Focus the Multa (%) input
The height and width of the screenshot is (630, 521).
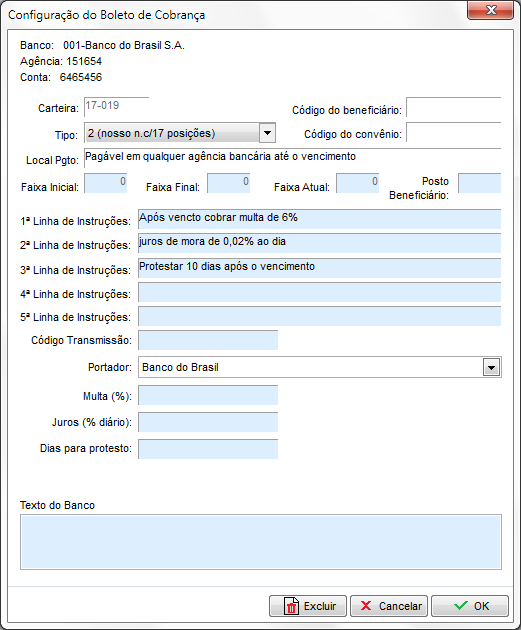(208, 395)
